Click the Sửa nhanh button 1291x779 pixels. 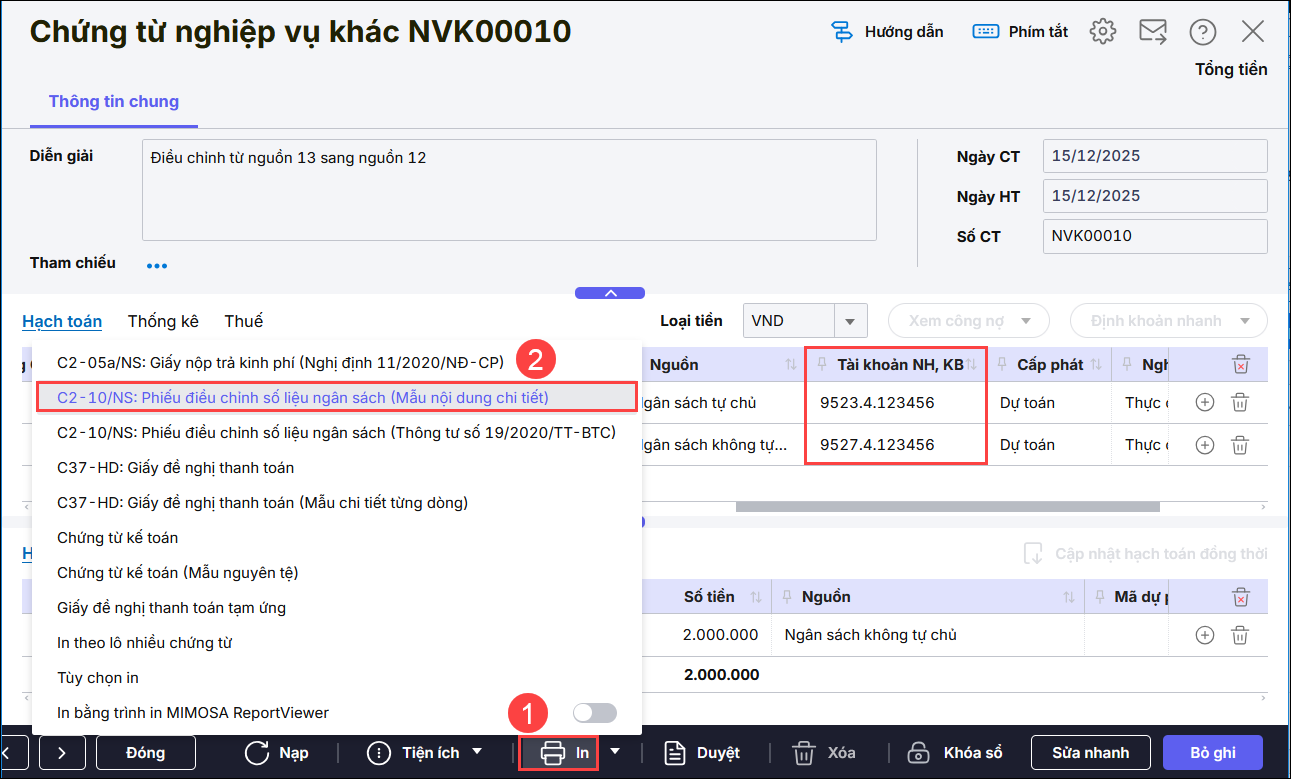[x=1090, y=753]
